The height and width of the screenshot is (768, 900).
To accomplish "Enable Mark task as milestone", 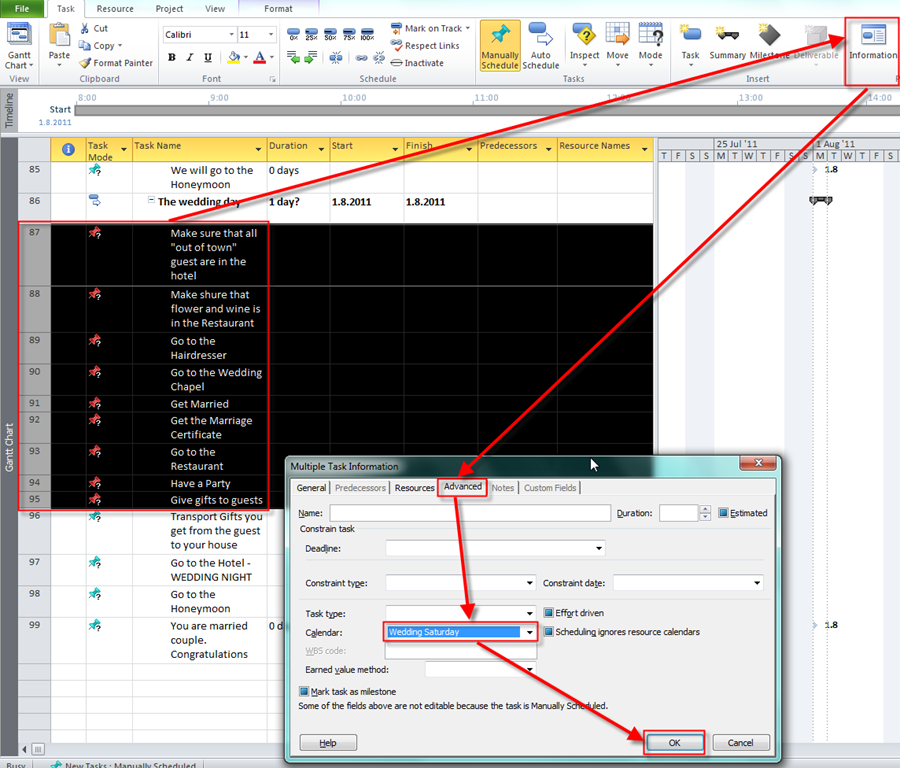I will click(x=304, y=691).
